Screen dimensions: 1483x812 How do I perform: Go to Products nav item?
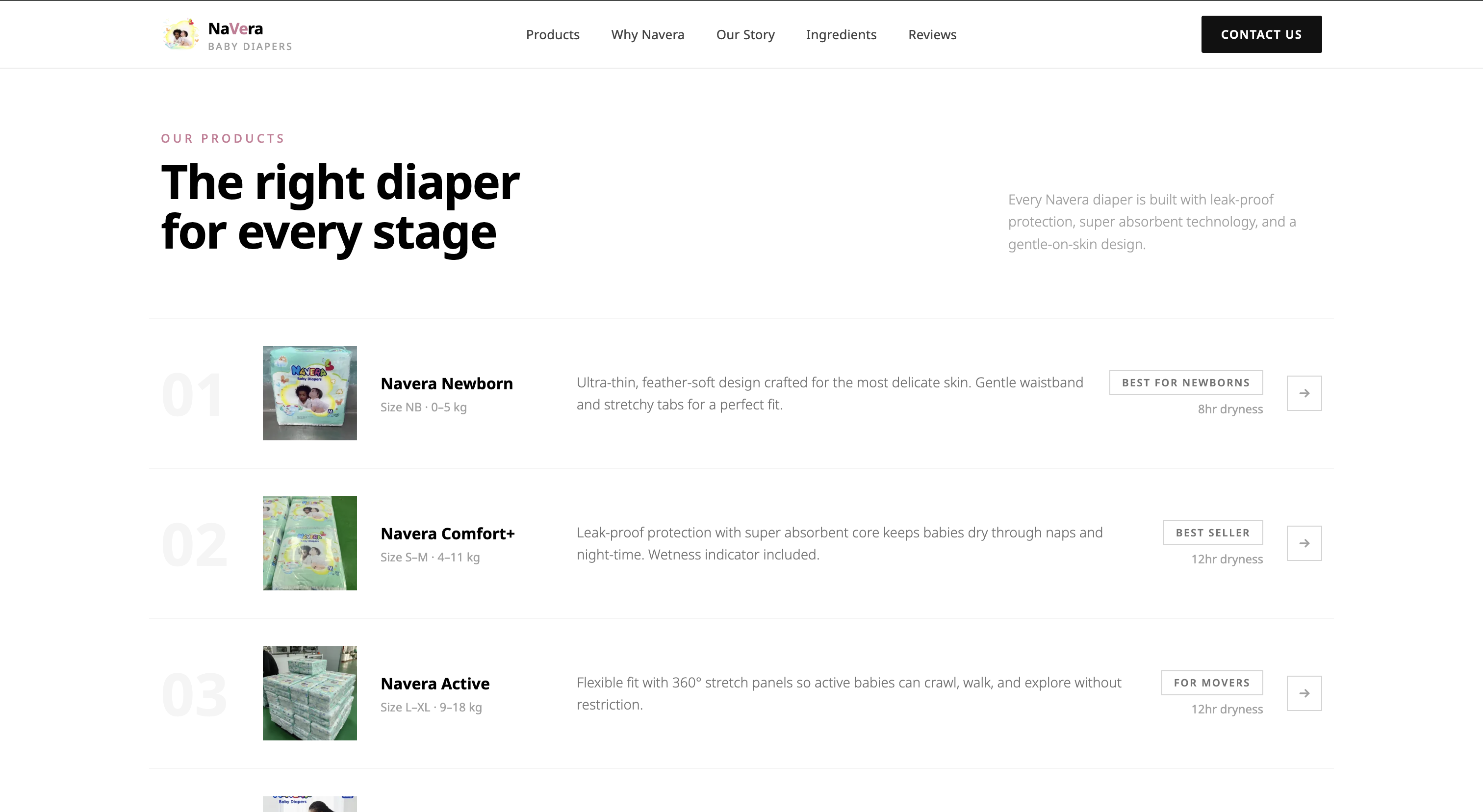click(x=553, y=34)
